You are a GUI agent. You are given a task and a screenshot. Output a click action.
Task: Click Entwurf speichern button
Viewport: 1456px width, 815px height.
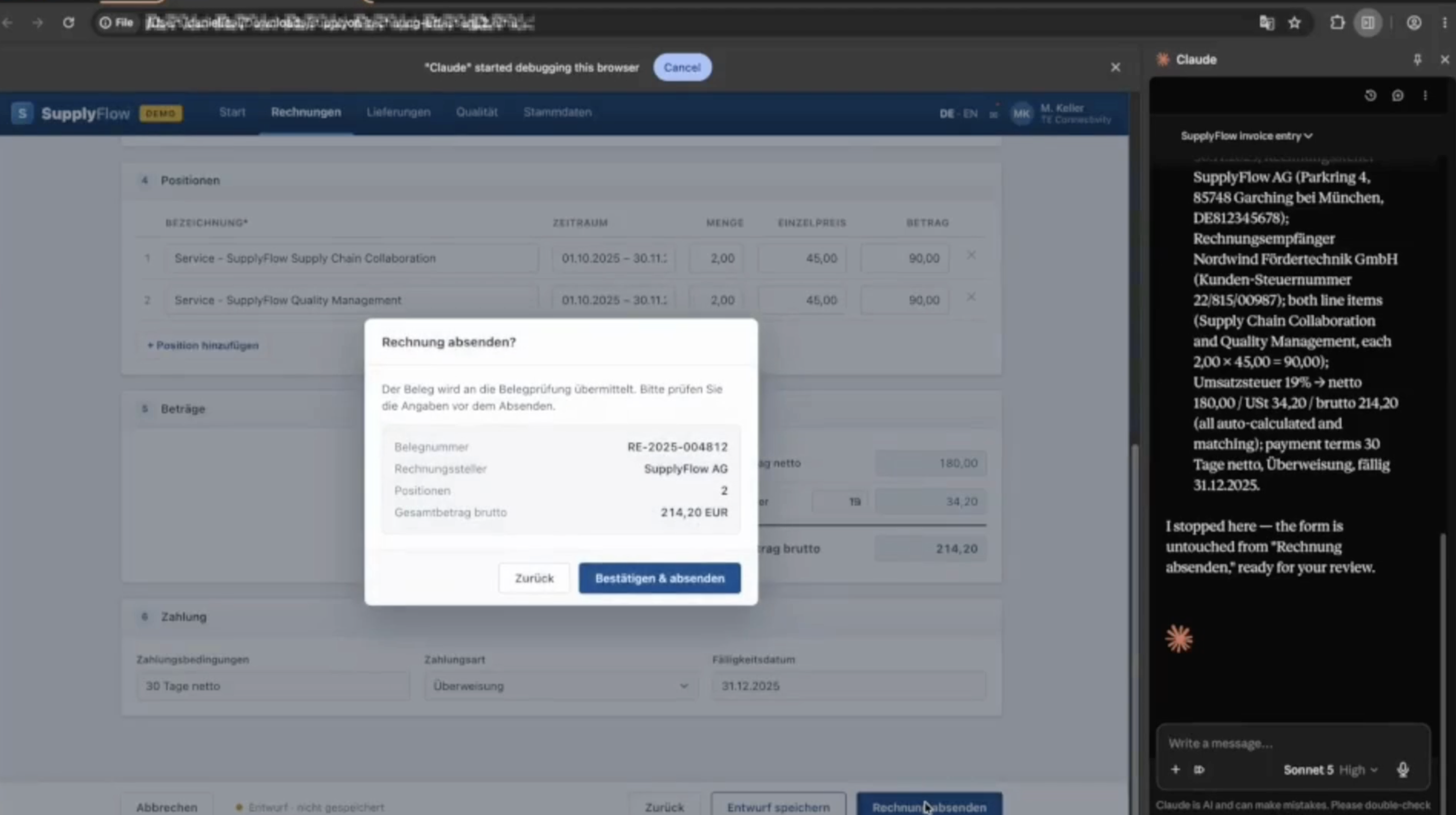pos(778,807)
